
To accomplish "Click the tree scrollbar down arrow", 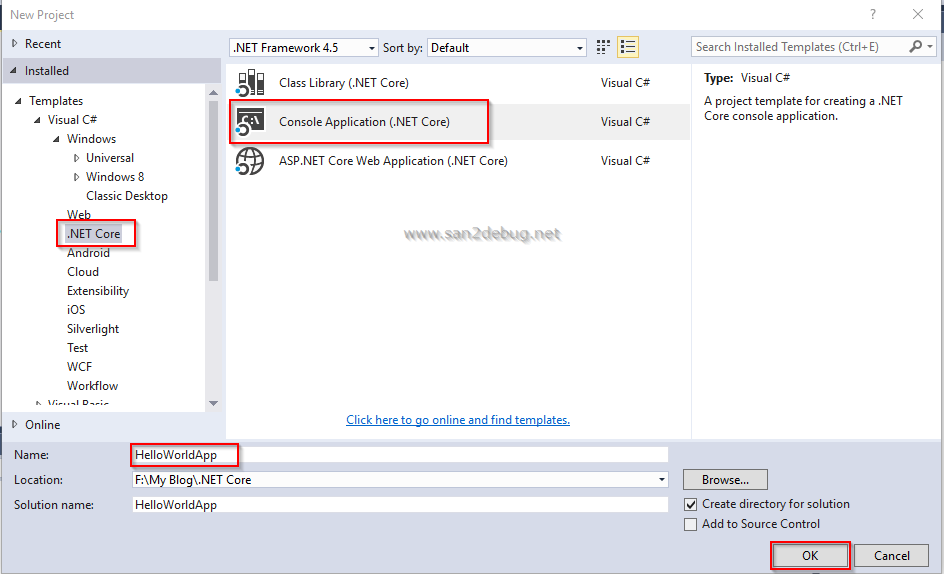I will click(x=213, y=403).
